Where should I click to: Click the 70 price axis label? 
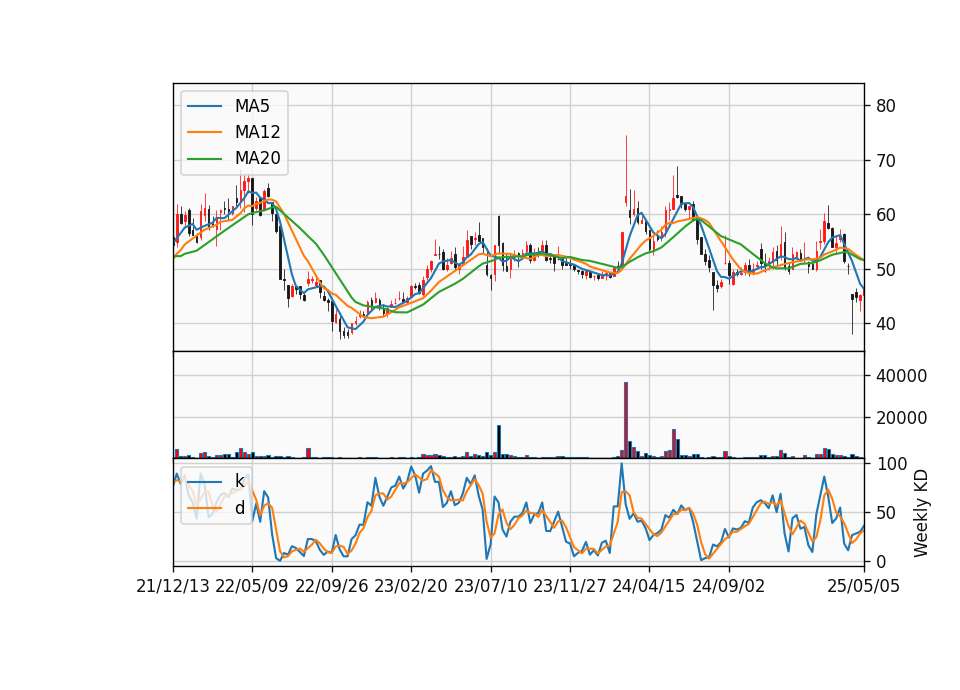click(x=886, y=161)
